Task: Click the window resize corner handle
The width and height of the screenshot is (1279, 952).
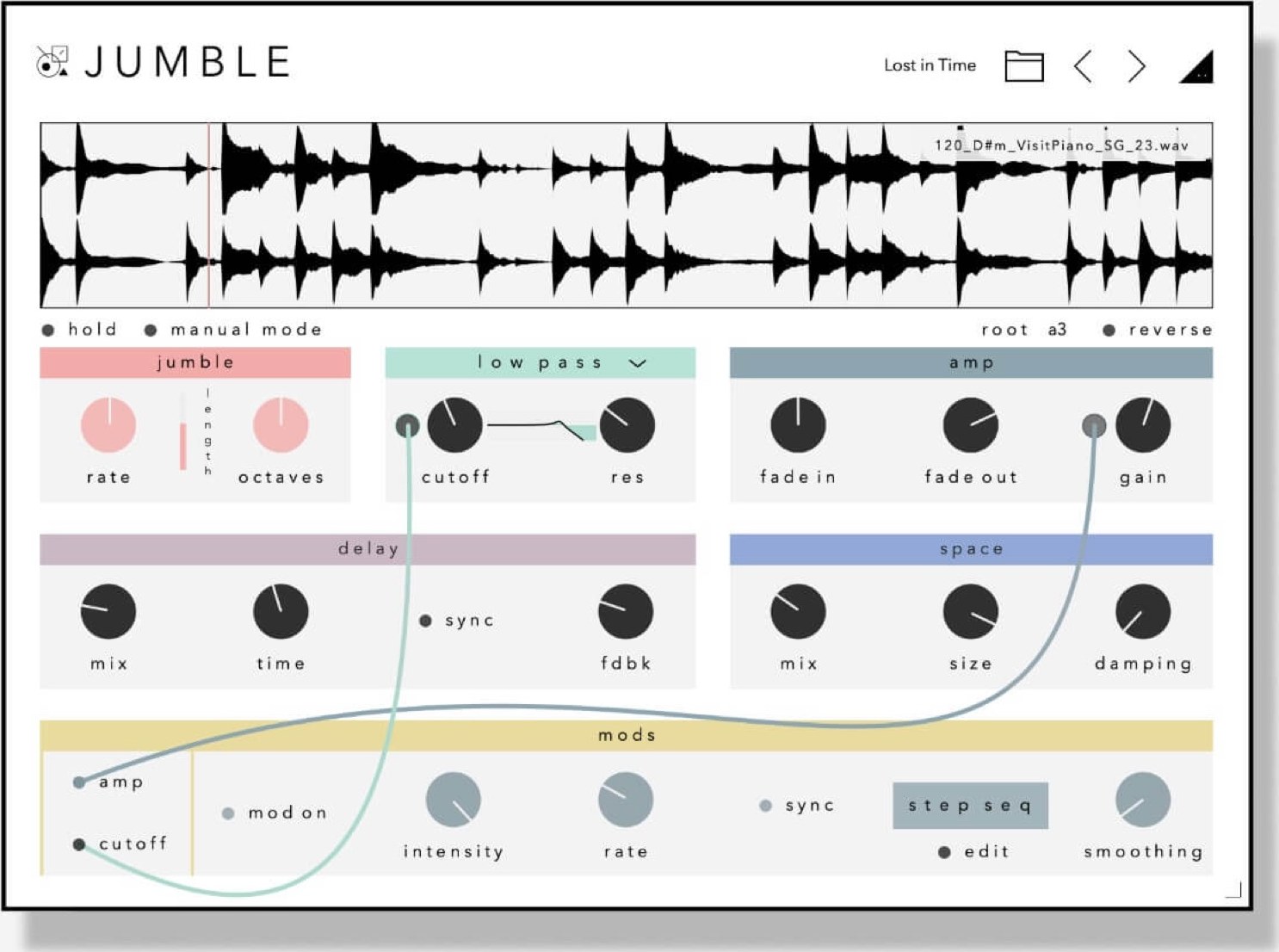Action: pyautogui.click(x=1233, y=890)
